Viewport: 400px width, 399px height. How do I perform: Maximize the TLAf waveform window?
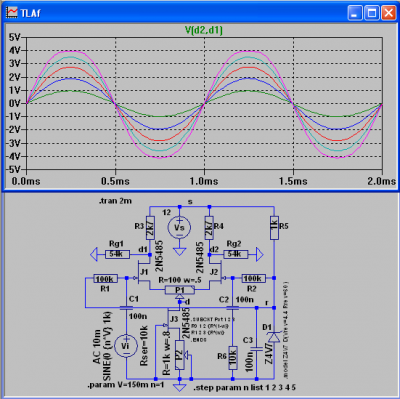pyautogui.click(x=371, y=13)
